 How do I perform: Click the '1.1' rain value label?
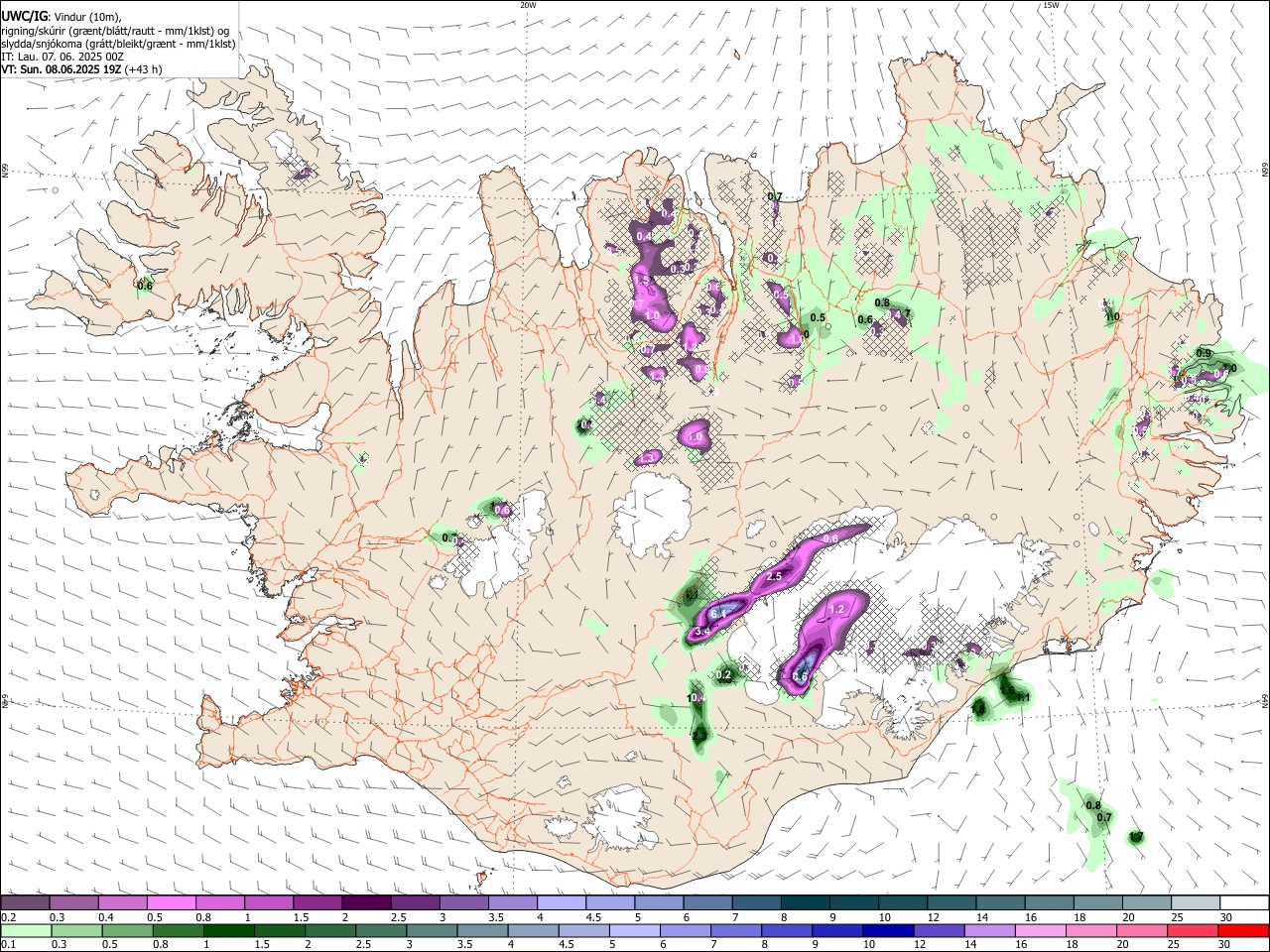(1024, 698)
